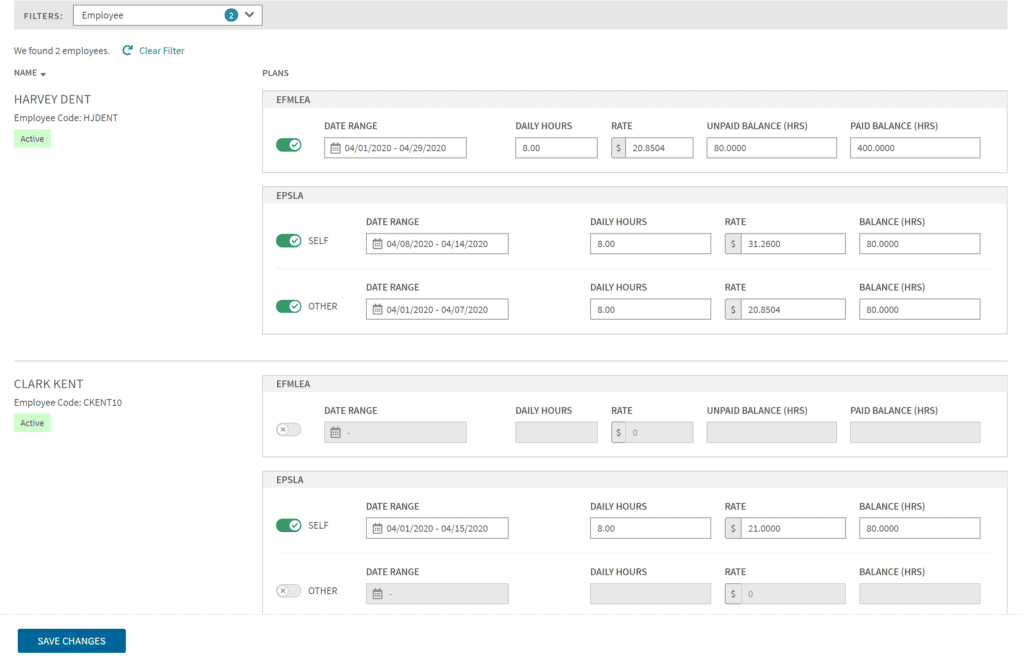Click the refresh icon beside Clear Filter
Image resolution: width=1024 pixels, height=663 pixels.
pos(127,50)
